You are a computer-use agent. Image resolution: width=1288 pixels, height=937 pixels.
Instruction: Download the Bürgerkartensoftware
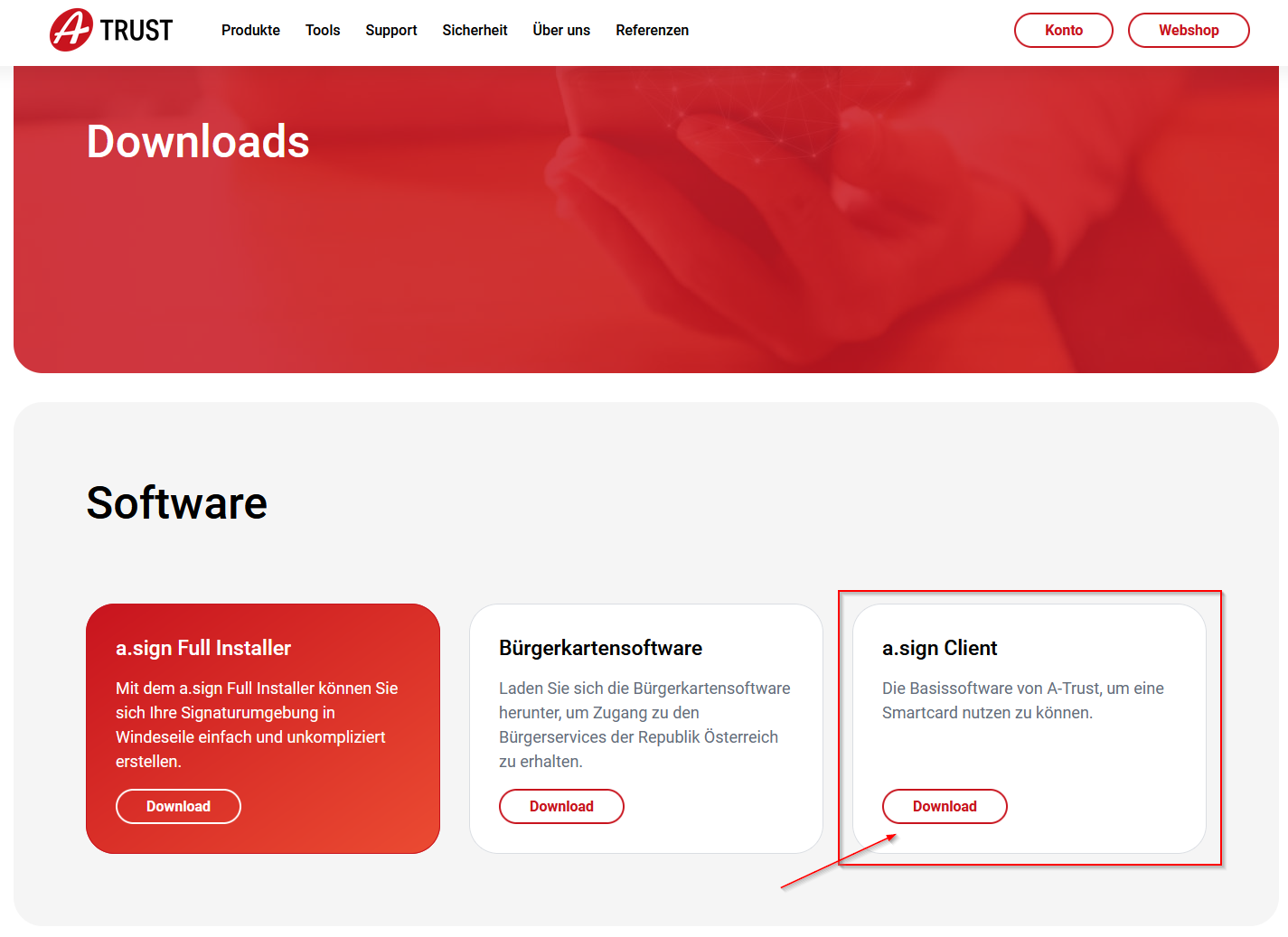561,806
